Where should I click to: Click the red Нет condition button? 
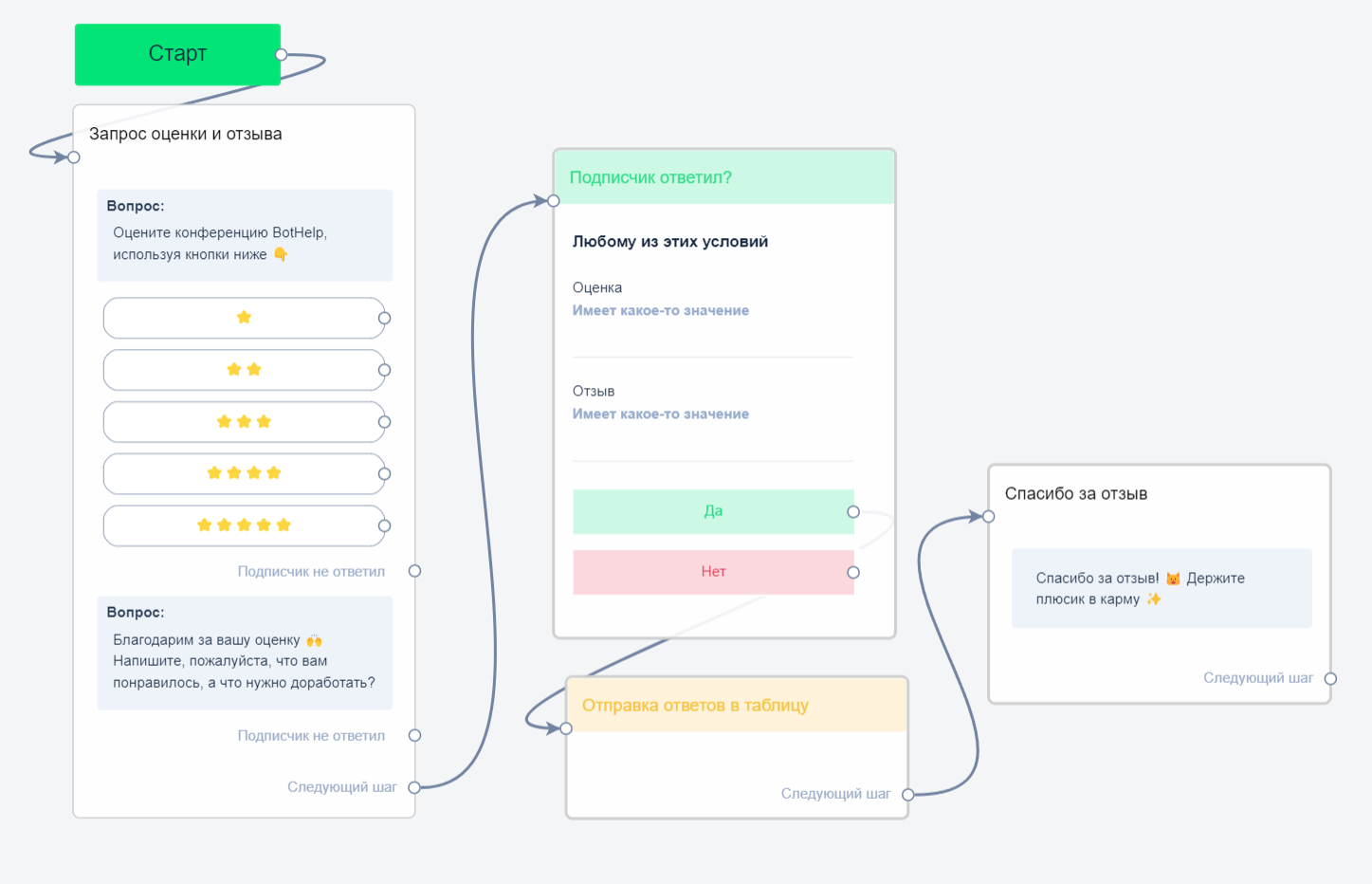tap(713, 572)
